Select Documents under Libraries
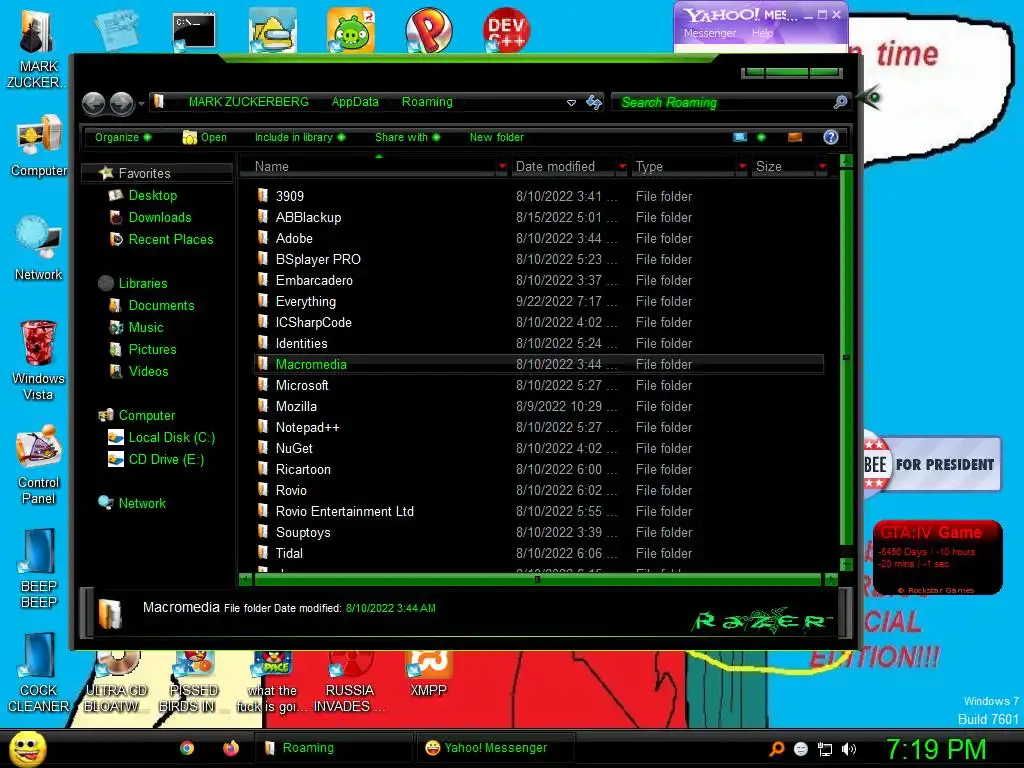 161,306
